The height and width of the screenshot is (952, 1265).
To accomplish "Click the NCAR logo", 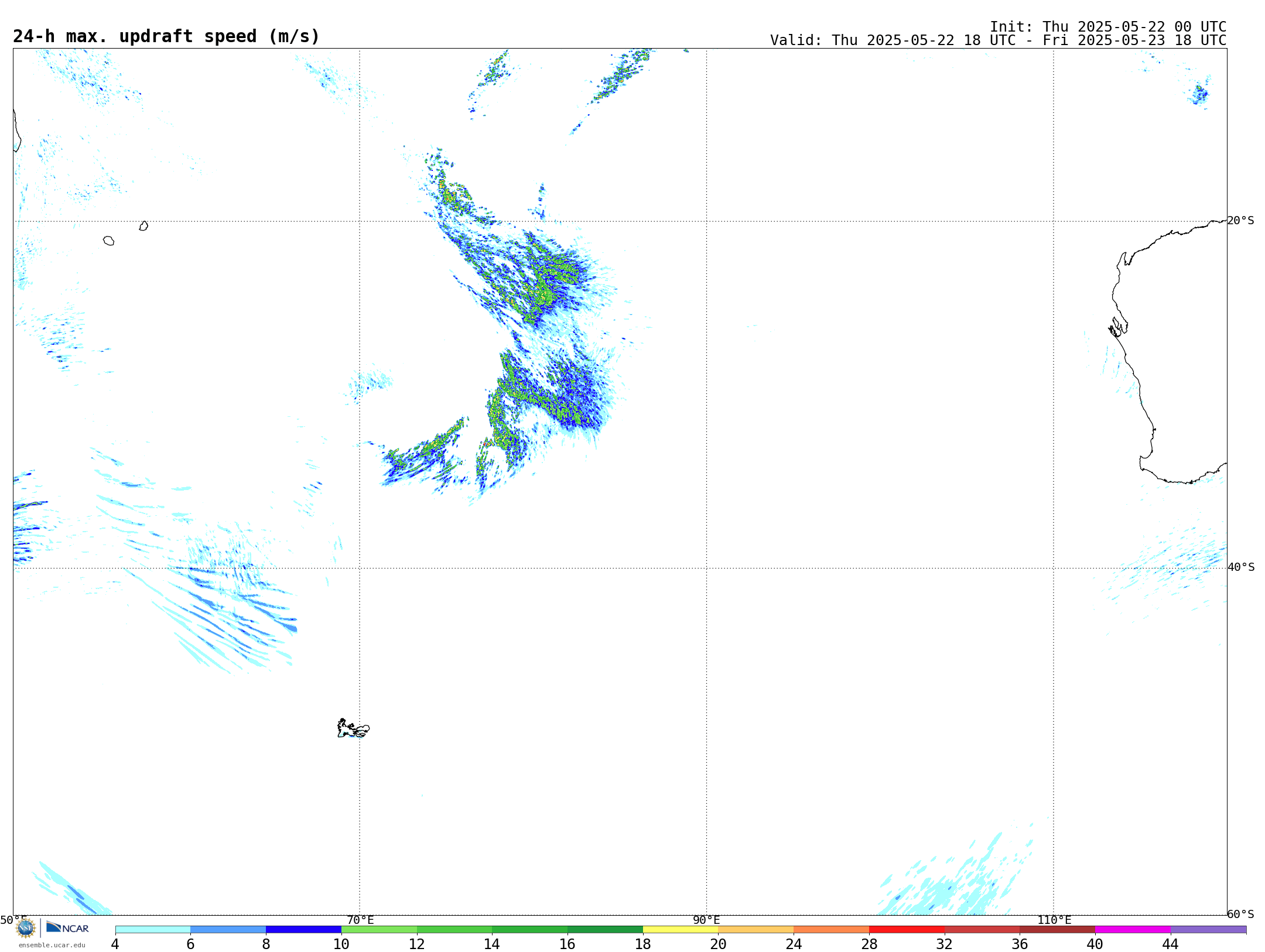I will pyautogui.click(x=67, y=927).
